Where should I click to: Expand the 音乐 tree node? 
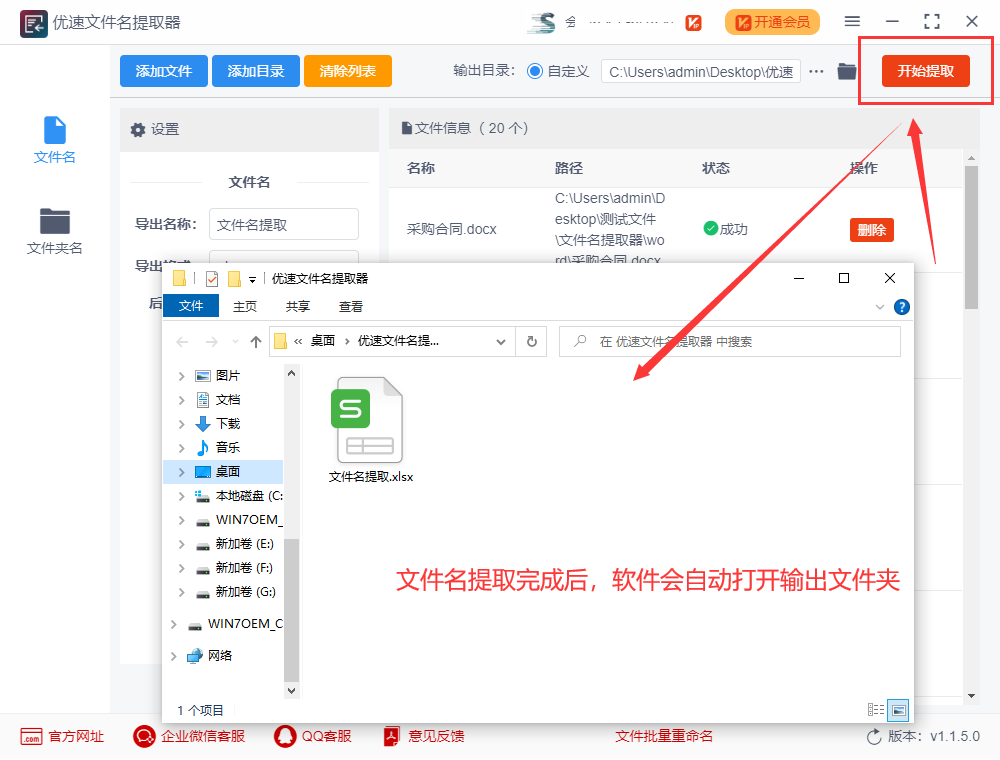(182, 448)
